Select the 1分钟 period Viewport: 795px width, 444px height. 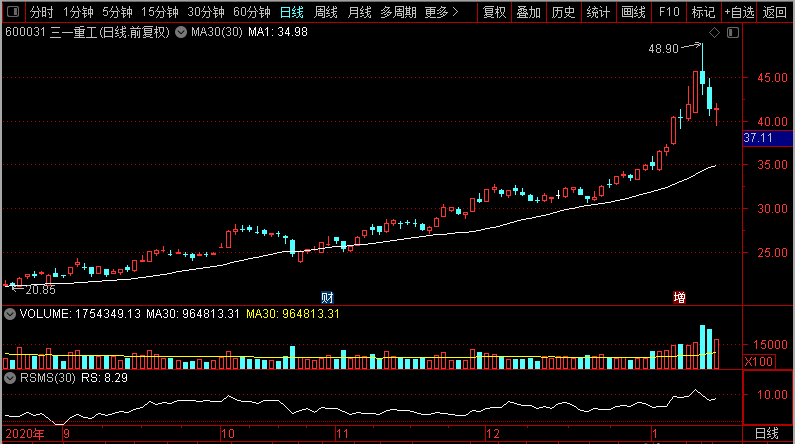pyautogui.click(x=78, y=12)
